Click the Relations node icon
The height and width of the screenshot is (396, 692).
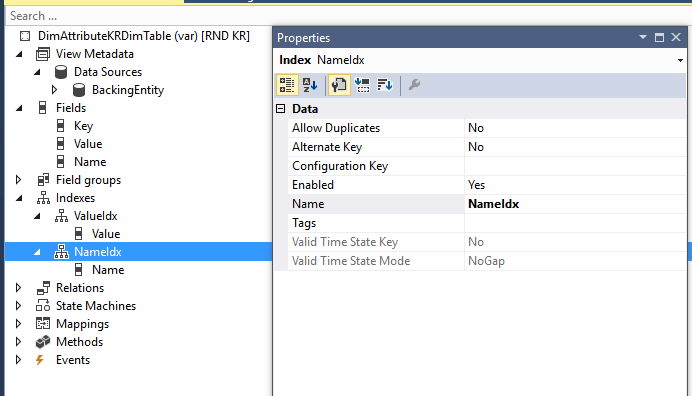(x=43, y=288)
